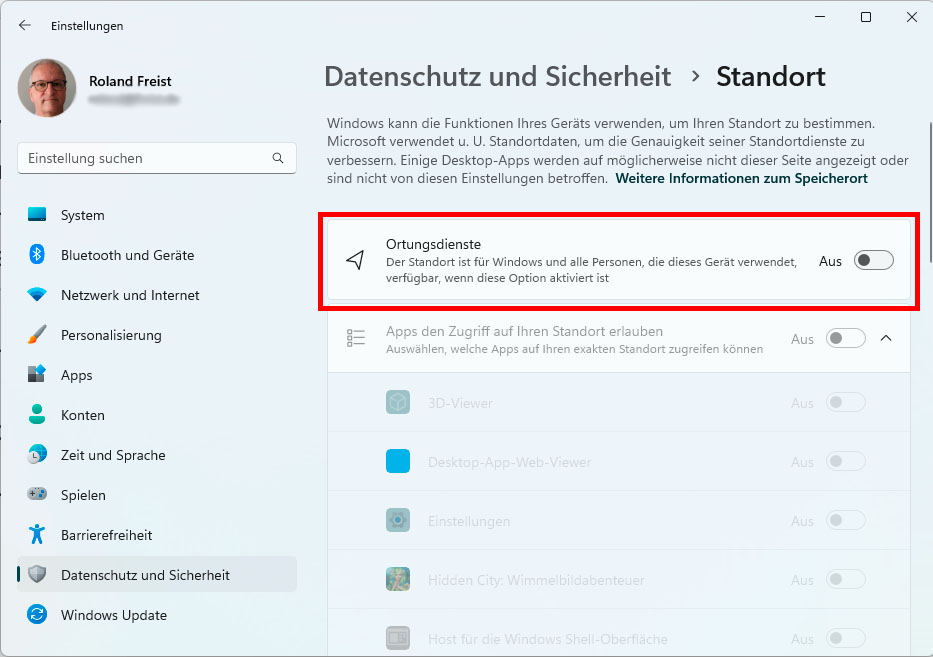Click the page vertical scrollbar
The width and height of the screenshot is (933, 657).
[x=931, y=192]
